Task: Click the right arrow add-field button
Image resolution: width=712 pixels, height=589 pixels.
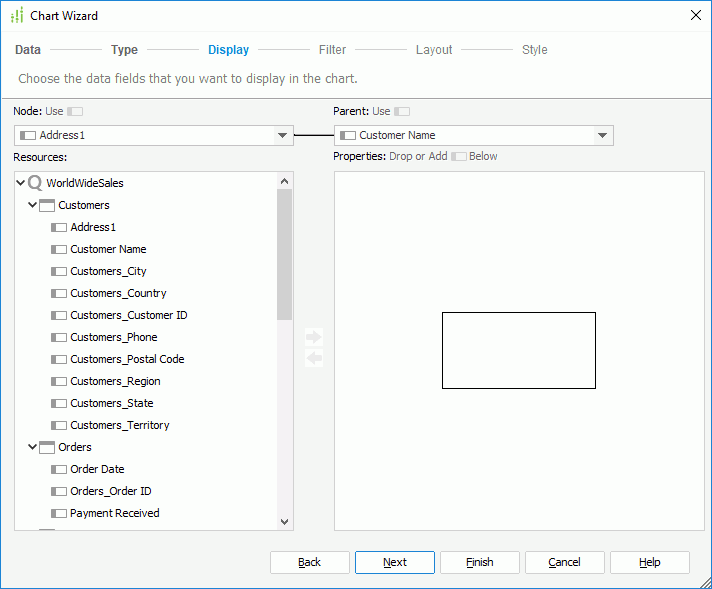Action: click(314, 337)
